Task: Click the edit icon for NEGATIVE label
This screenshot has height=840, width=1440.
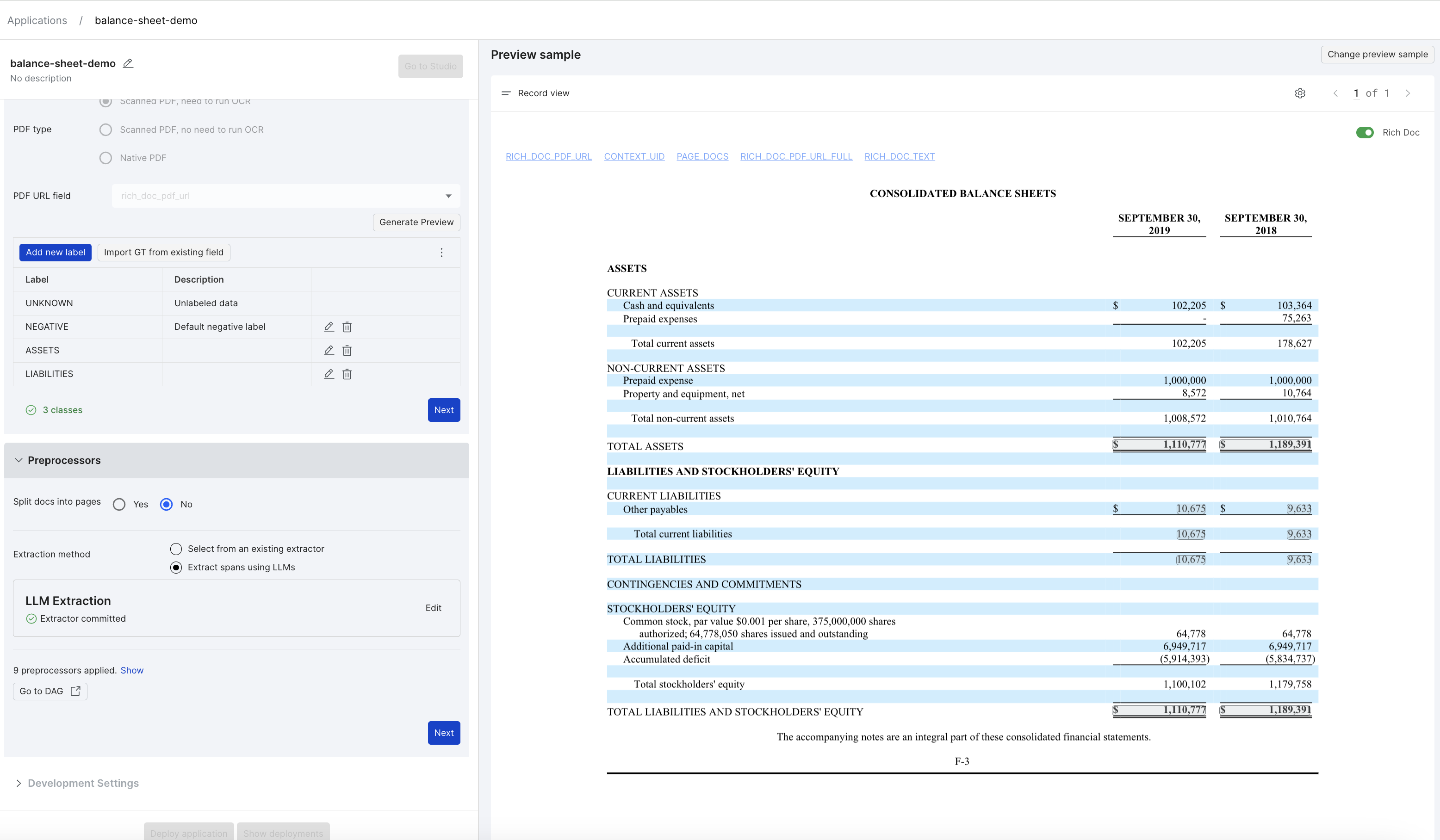Action: 328,326
